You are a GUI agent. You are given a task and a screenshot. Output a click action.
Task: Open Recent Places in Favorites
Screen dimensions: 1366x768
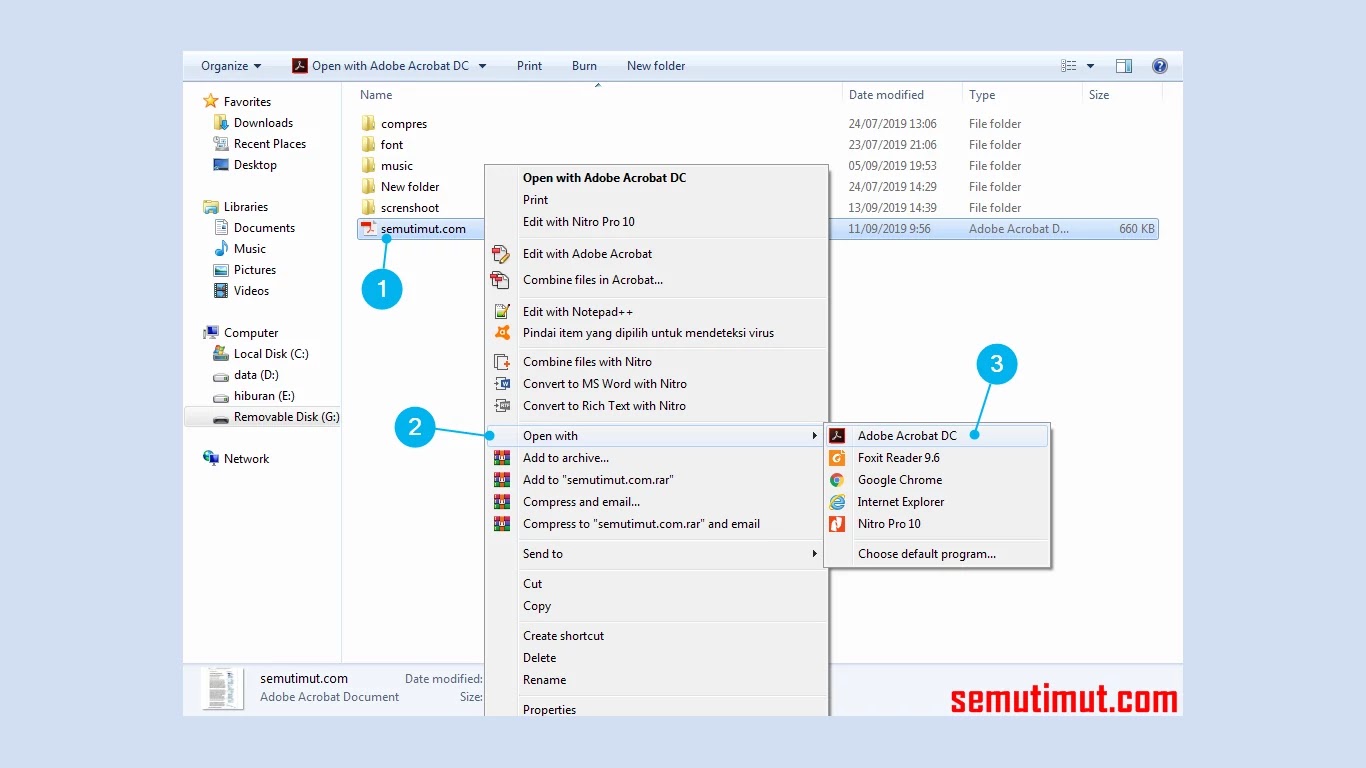pos(270,144)
